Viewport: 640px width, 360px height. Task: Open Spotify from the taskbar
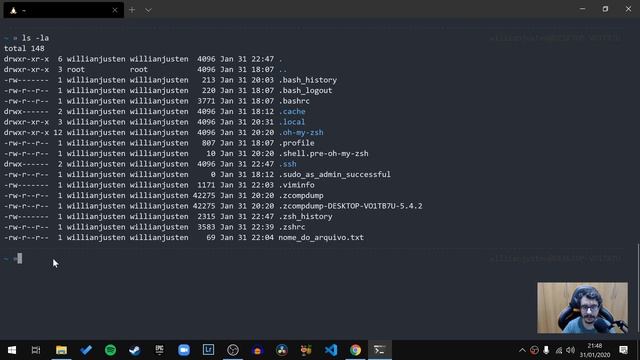110,350
